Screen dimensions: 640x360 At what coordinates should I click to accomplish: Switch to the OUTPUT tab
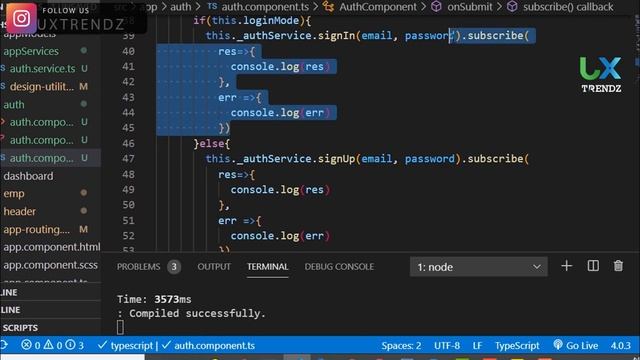214,267
